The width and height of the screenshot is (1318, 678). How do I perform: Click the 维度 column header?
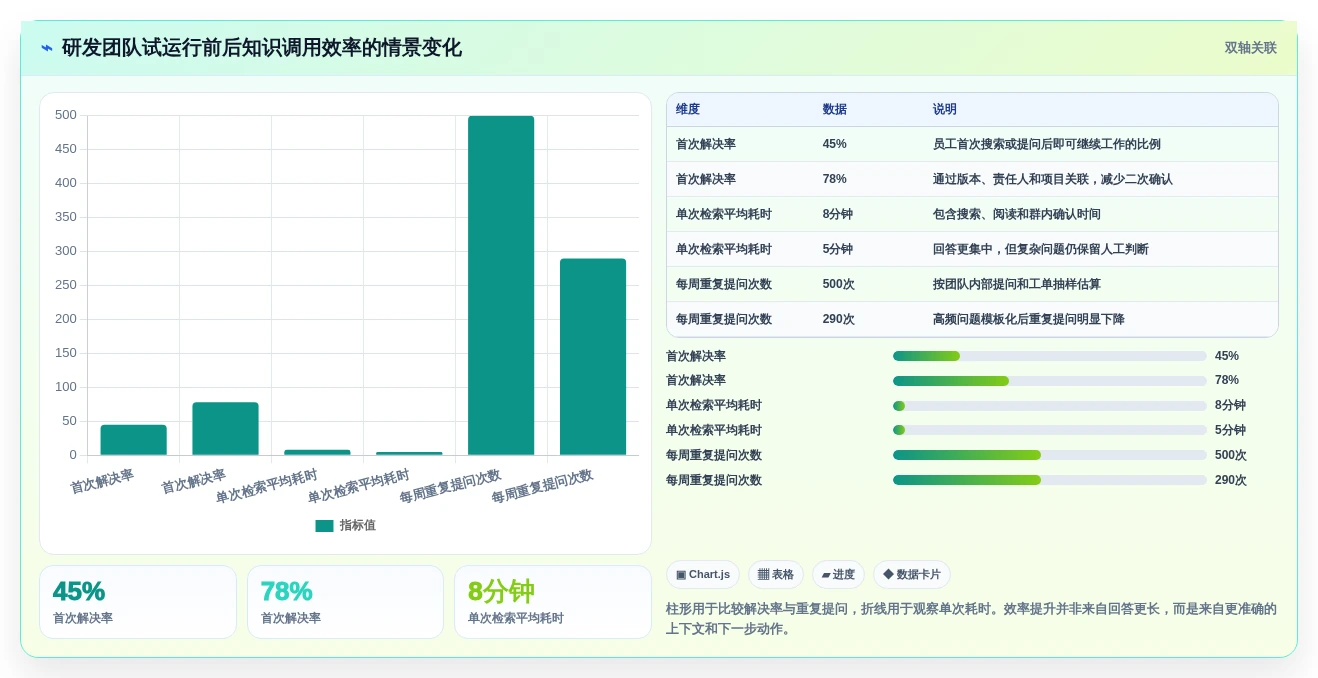pyautogui.click(x=688, y=110)
